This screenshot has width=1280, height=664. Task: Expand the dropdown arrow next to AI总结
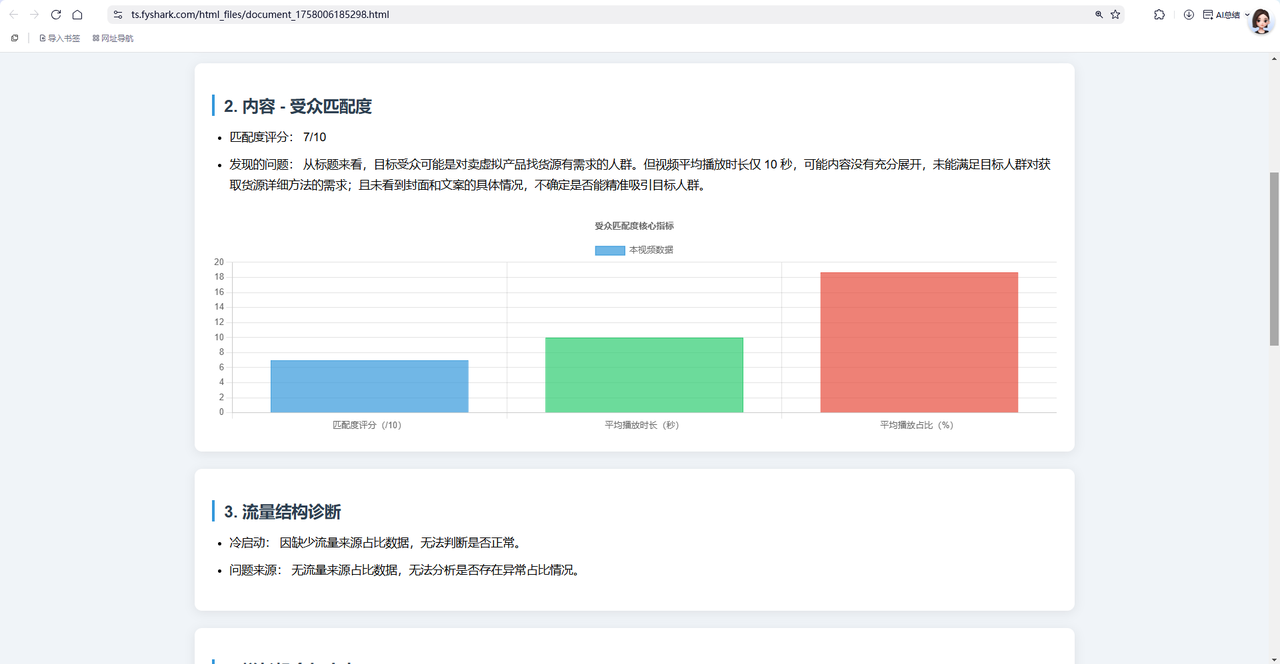pyautogui.click(x=1247, y=15)
